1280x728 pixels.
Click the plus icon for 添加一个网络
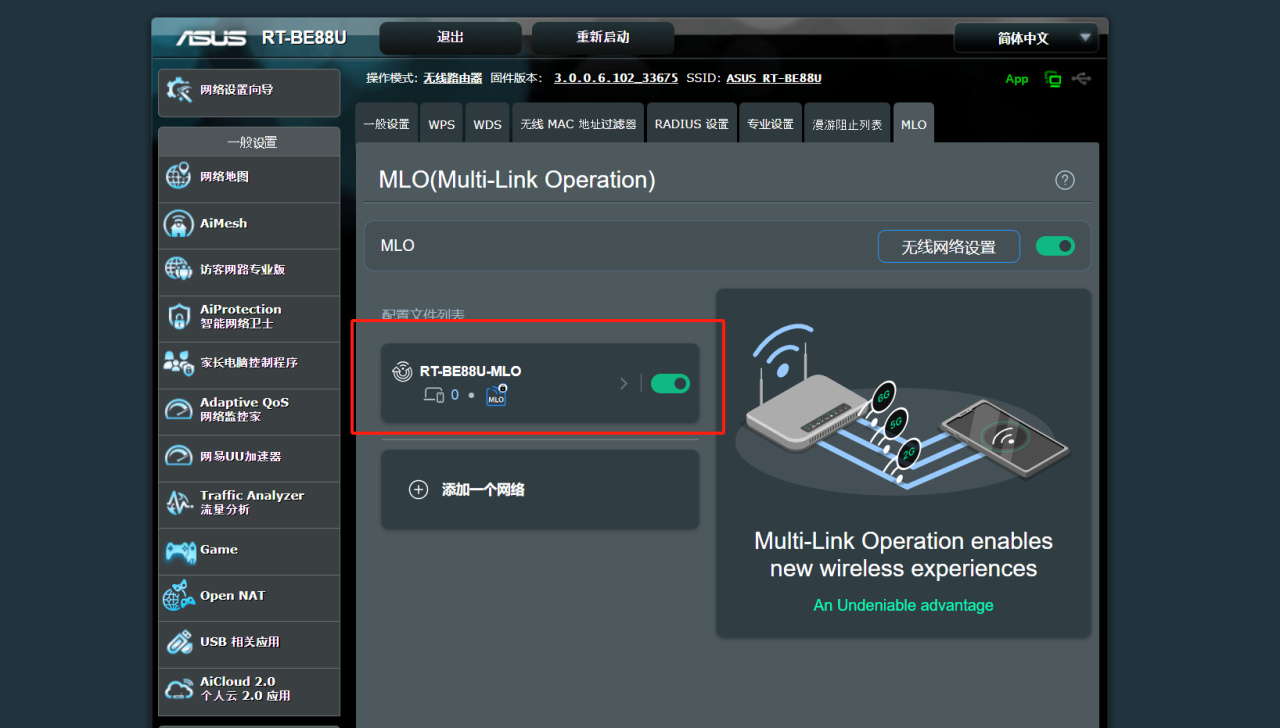(419, 490)
